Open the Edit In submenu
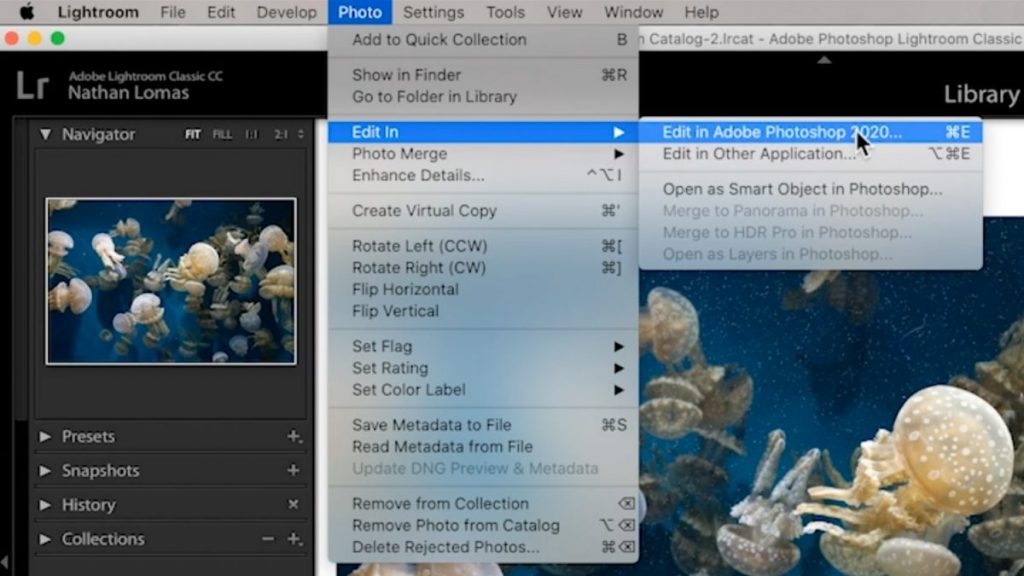 pyautogui.click(x=483, y=132)
